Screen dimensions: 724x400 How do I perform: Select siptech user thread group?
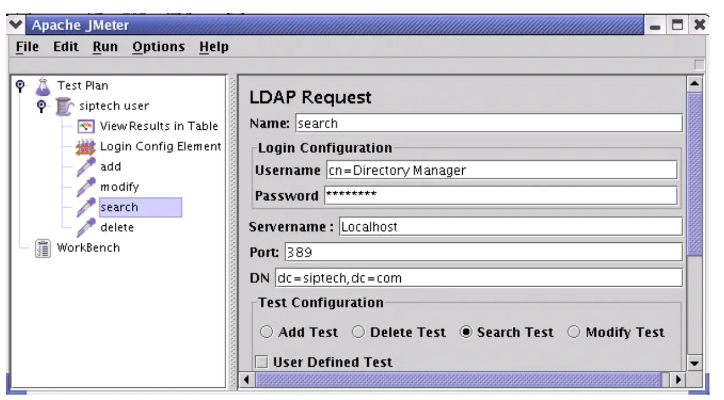point(114,106)
